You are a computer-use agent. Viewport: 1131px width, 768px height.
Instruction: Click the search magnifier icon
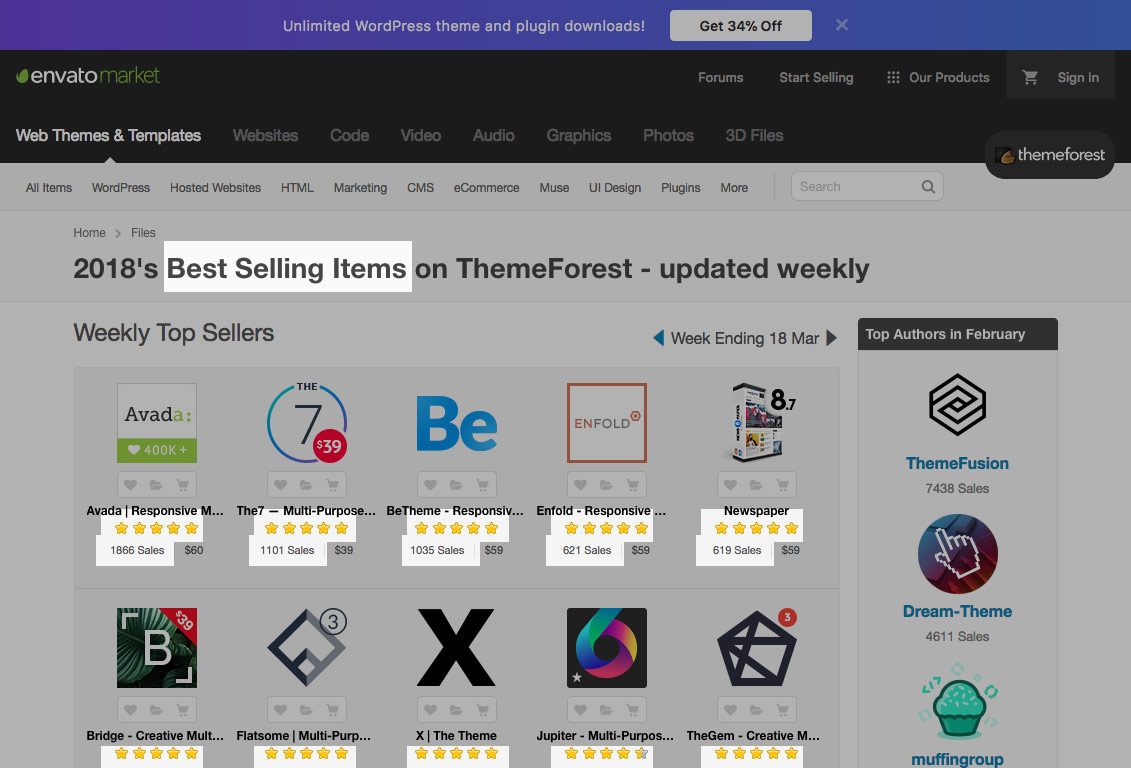coord(928,187)
